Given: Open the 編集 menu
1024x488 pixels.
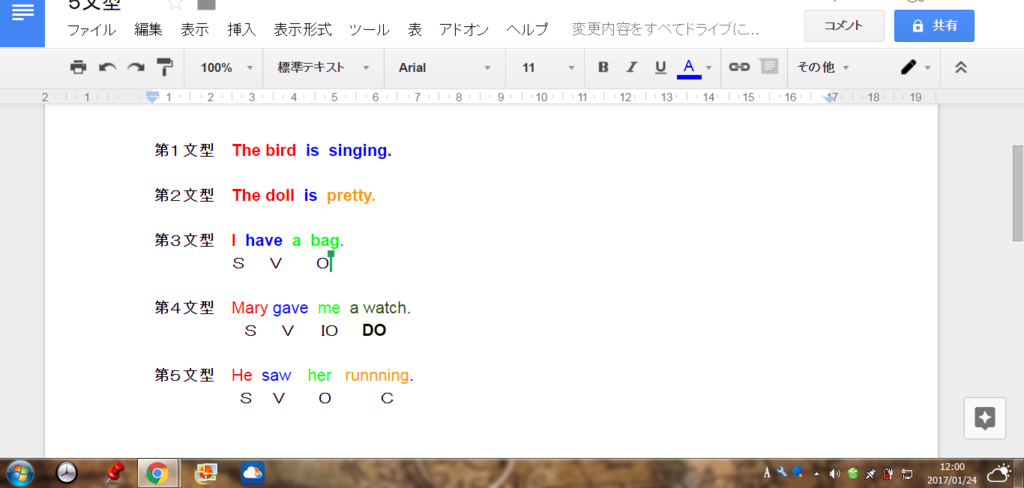Looking at the screenshot, I should click(148, 29).
